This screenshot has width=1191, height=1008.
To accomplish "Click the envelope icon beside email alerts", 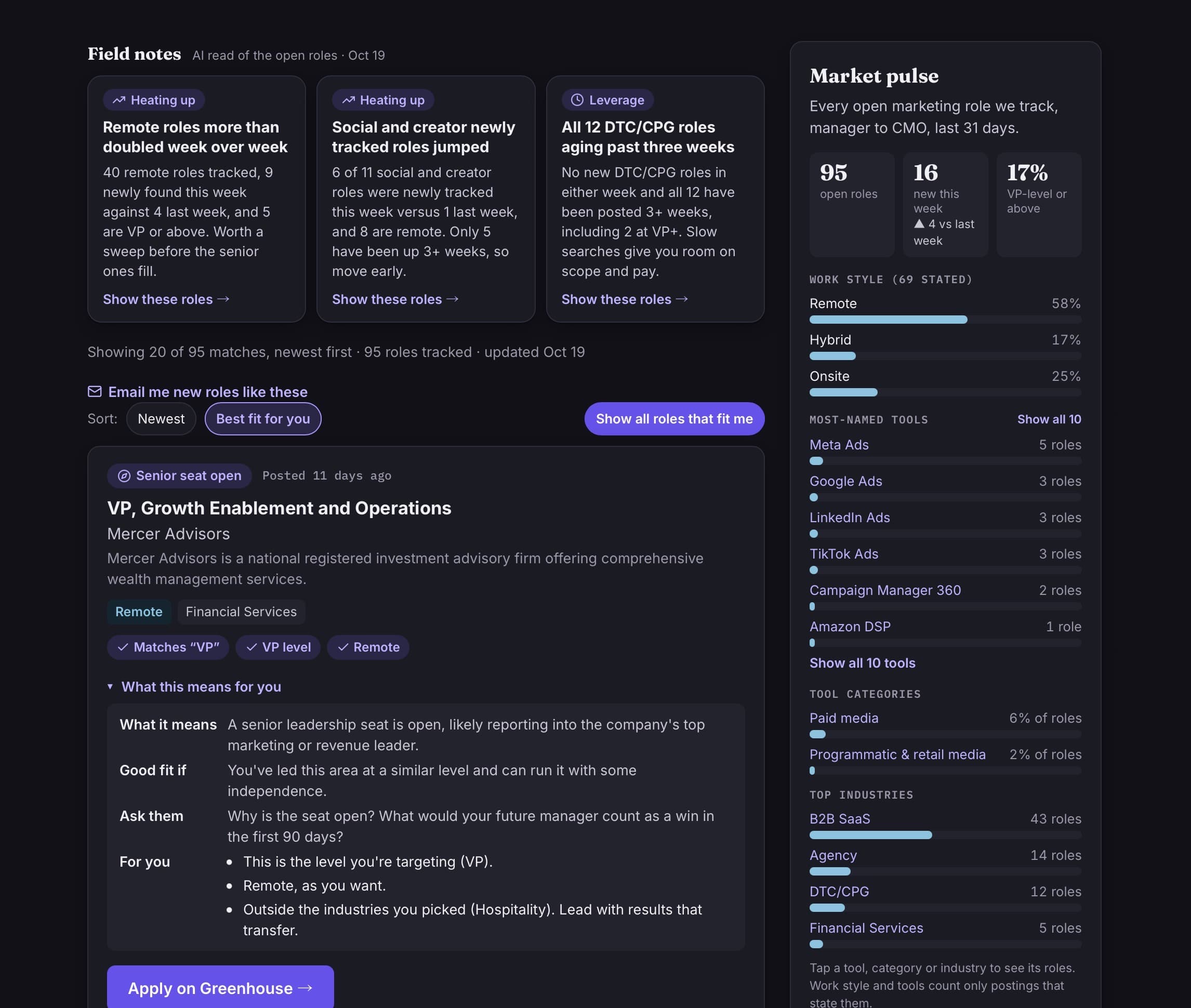I will point(94,391).
